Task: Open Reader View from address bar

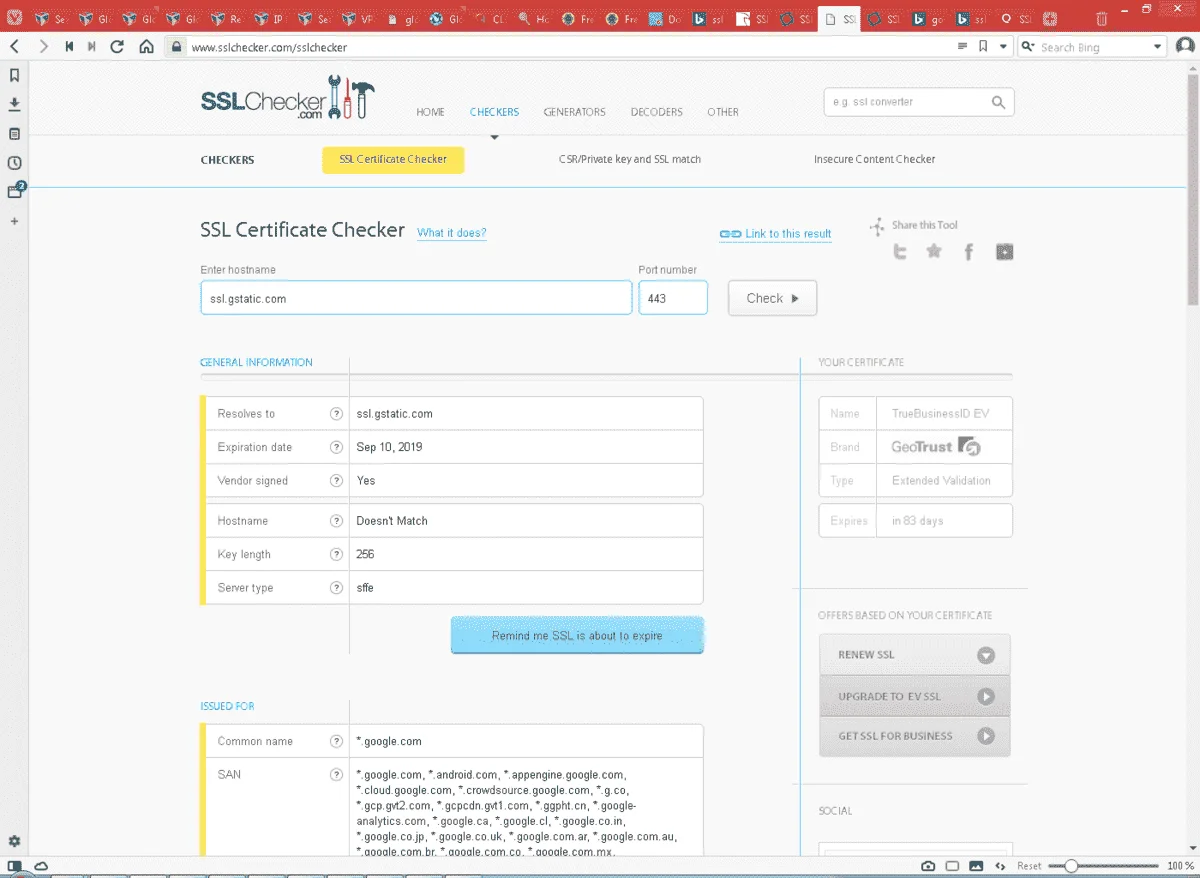Action: pos(962,46)
